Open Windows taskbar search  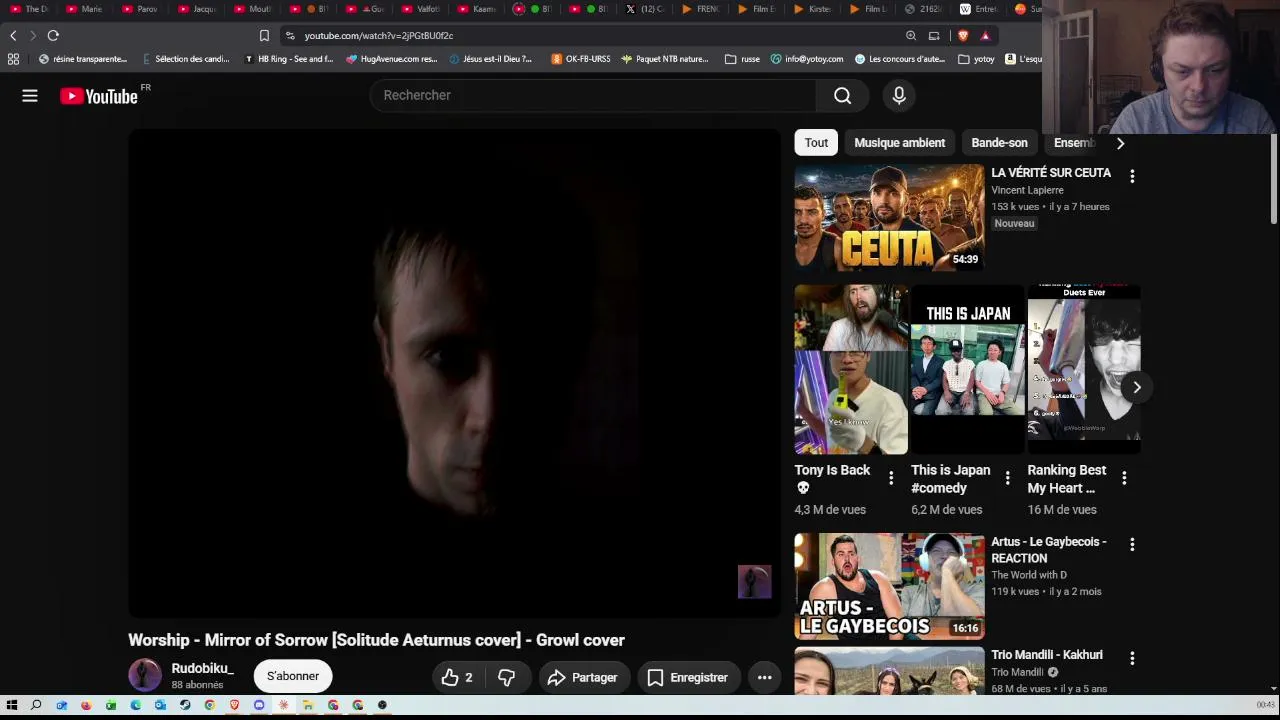[36, 705]
